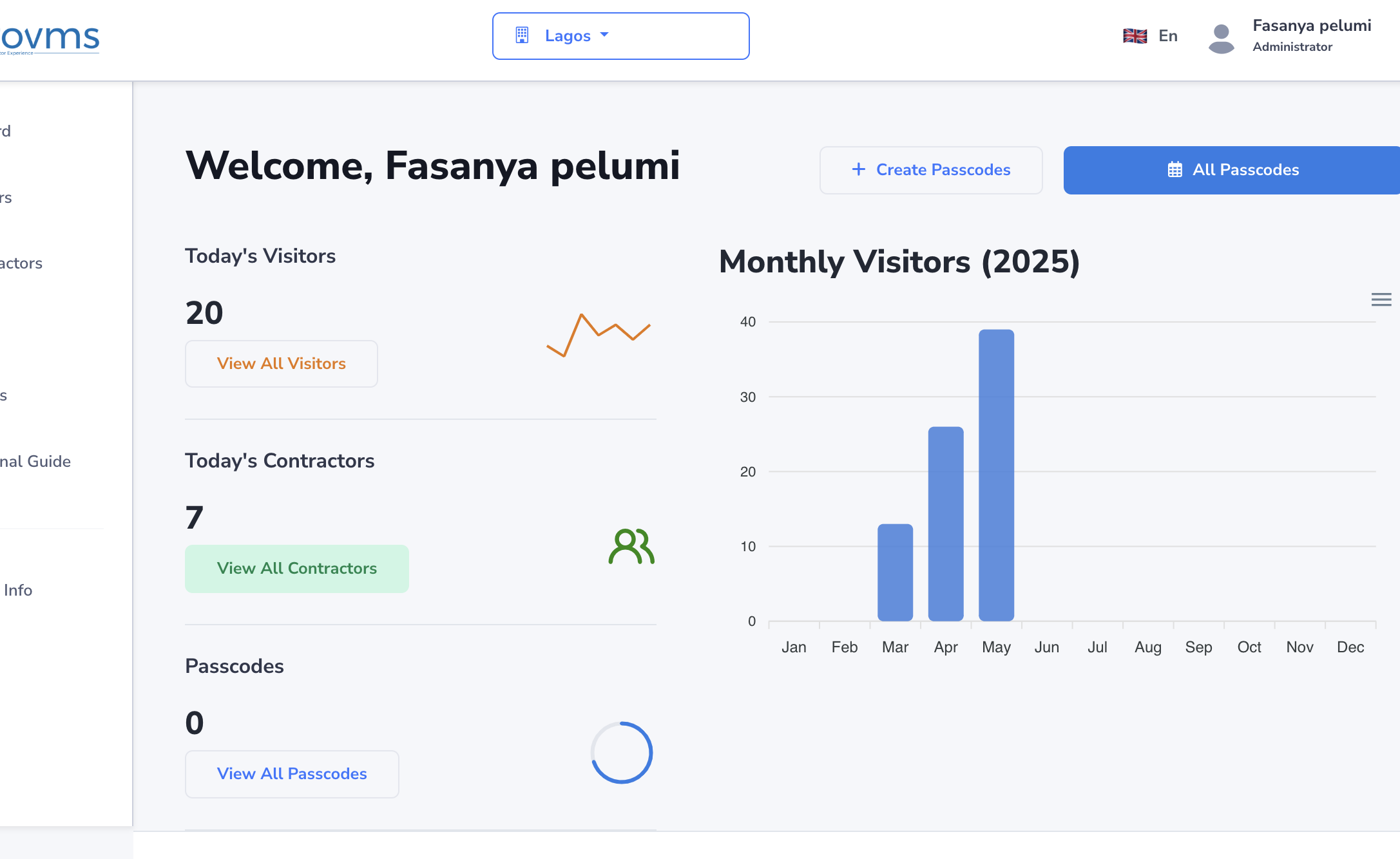Click the View All Visitors button
This screenshot has width=1400, height=859.
(282, 364)
